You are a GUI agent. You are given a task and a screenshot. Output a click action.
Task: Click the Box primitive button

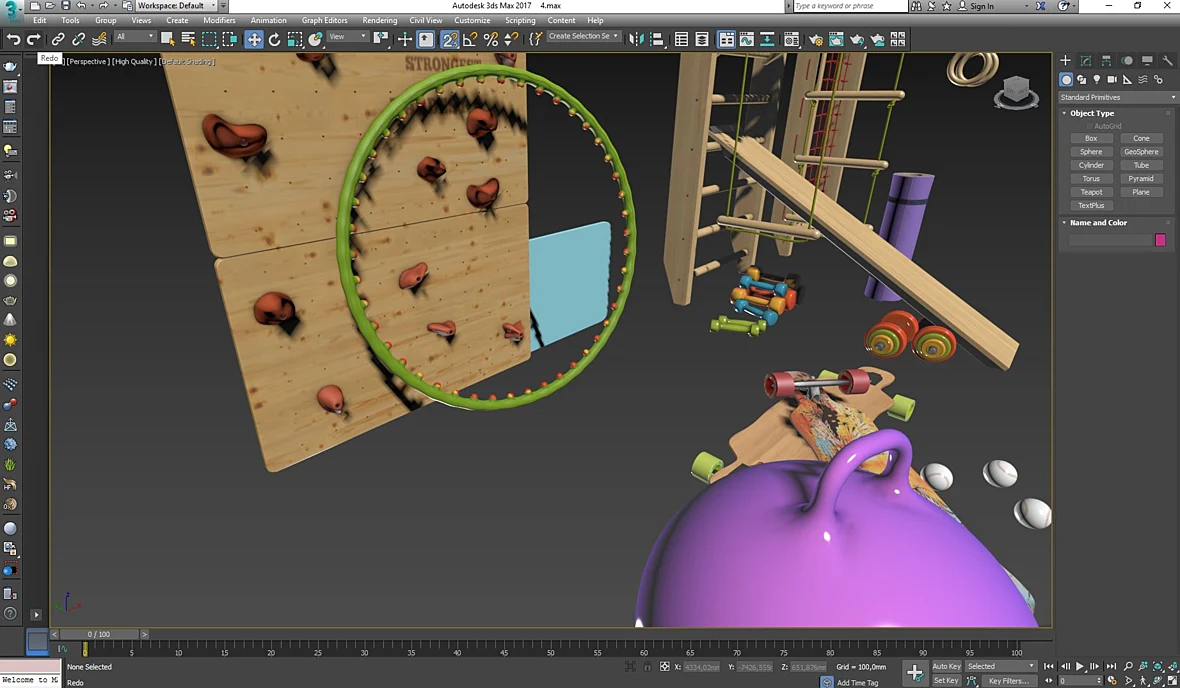[1091, 139]
